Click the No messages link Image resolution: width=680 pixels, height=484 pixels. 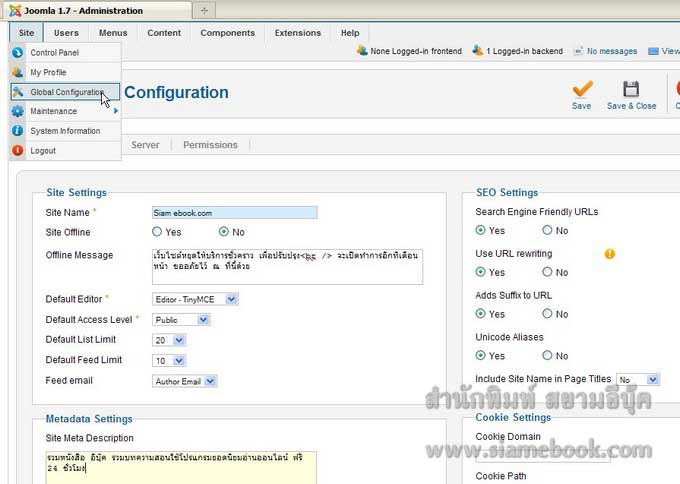(612, 51)
